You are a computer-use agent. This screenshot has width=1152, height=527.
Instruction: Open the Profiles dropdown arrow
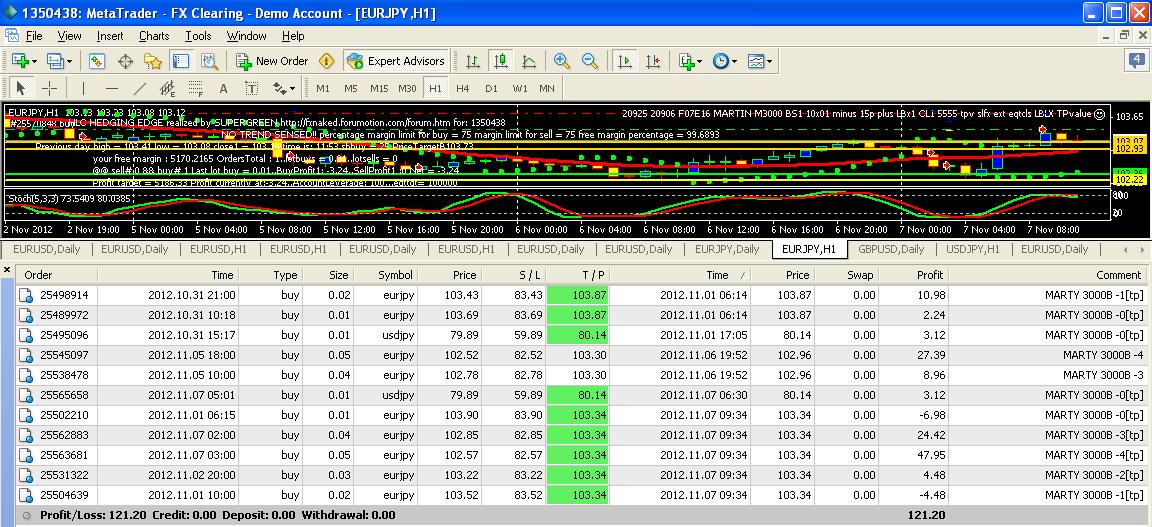coord(68,61)
